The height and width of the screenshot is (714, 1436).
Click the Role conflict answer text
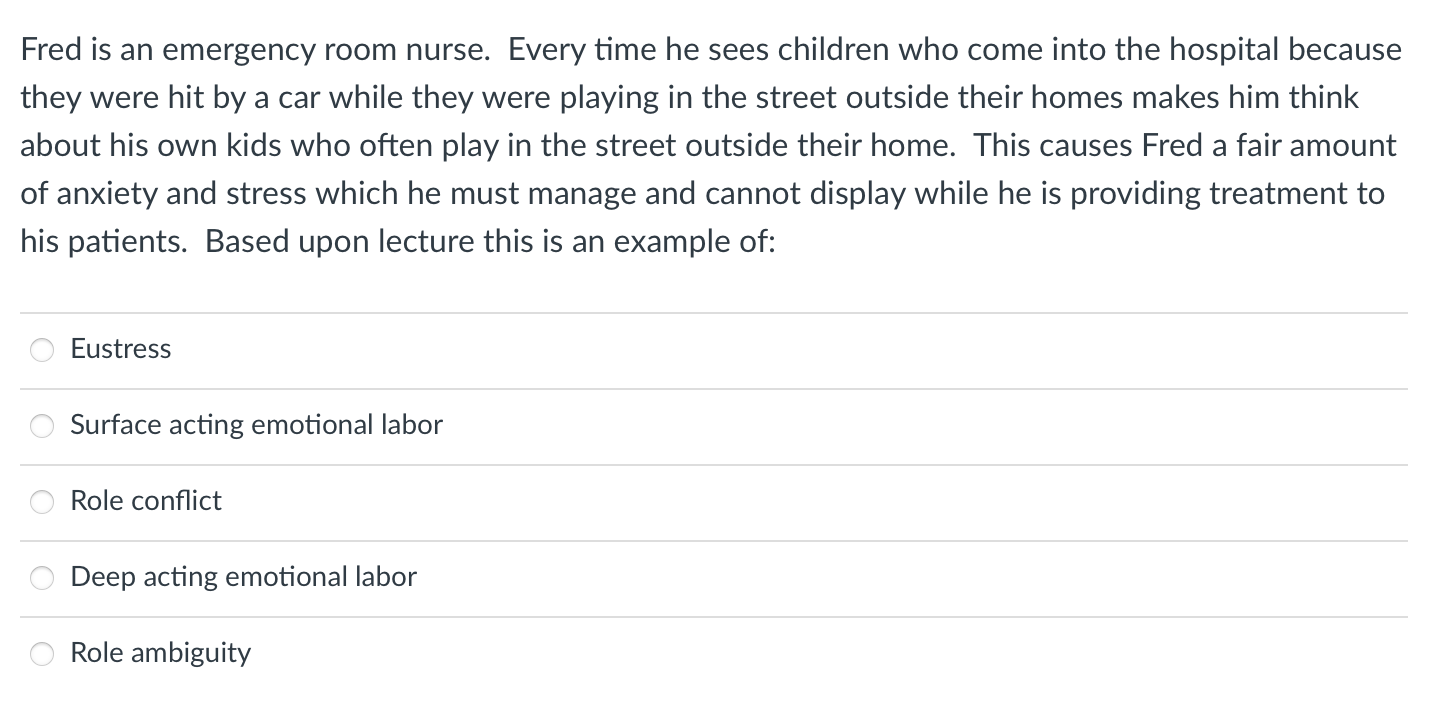pyautogui.click(x=146, y=501)
